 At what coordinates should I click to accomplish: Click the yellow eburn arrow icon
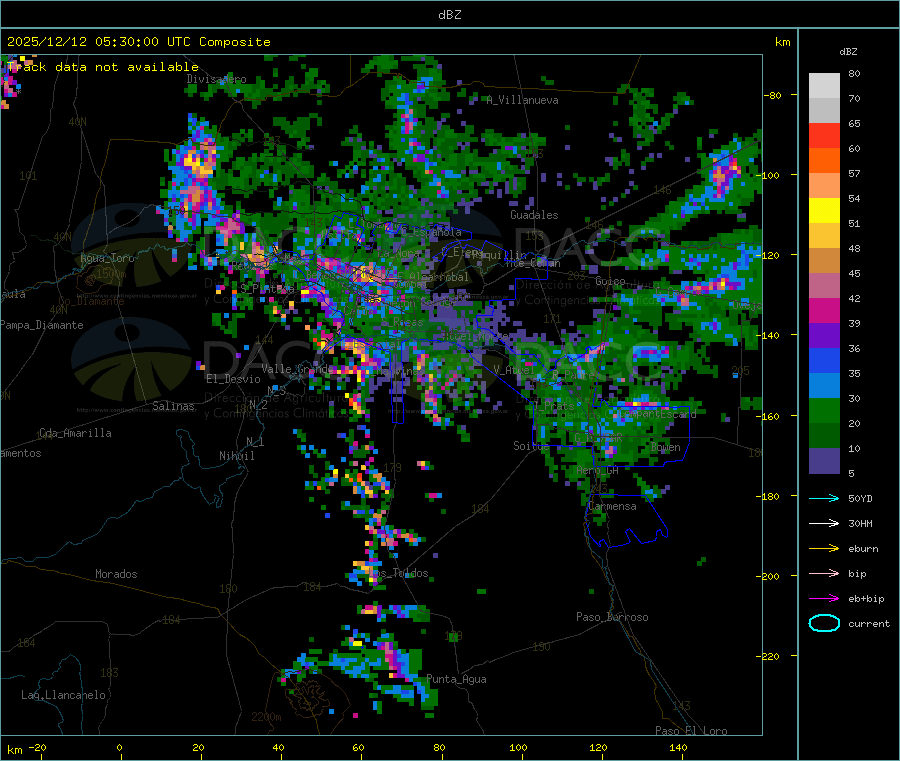tap(824, 548)
